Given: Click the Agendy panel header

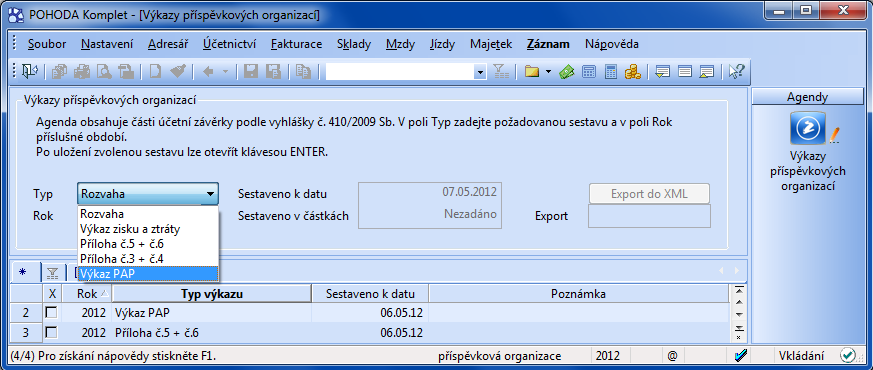Looking at the screenshot, I should (x=807, y=97).
